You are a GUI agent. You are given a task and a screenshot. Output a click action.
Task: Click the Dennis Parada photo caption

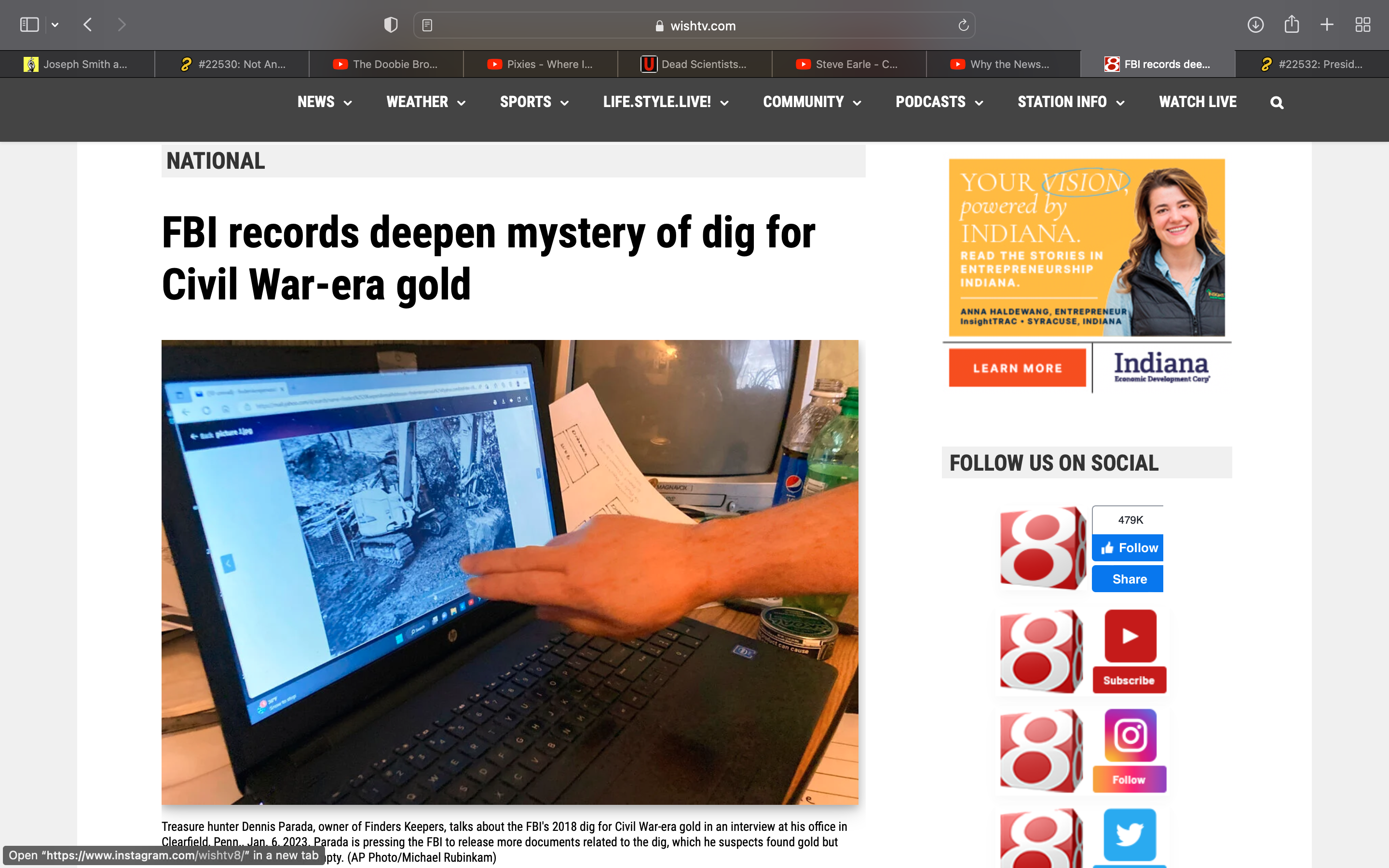(x=505, y=841)
